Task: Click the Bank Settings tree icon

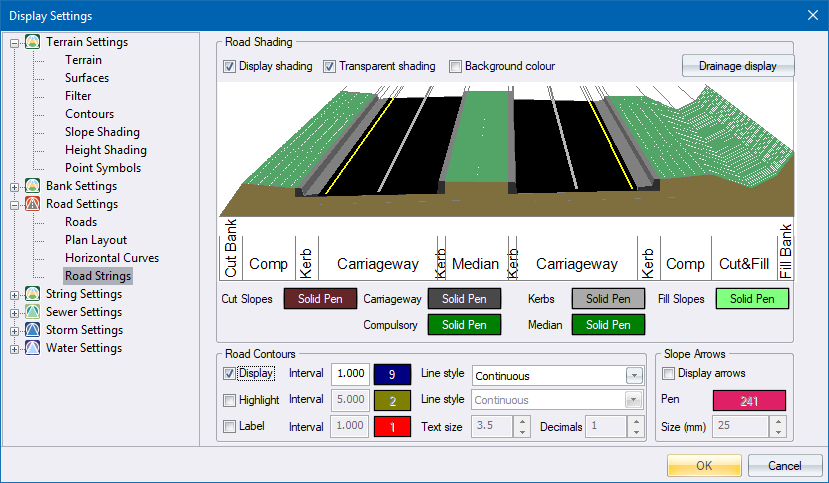Action: pos(33,186)
